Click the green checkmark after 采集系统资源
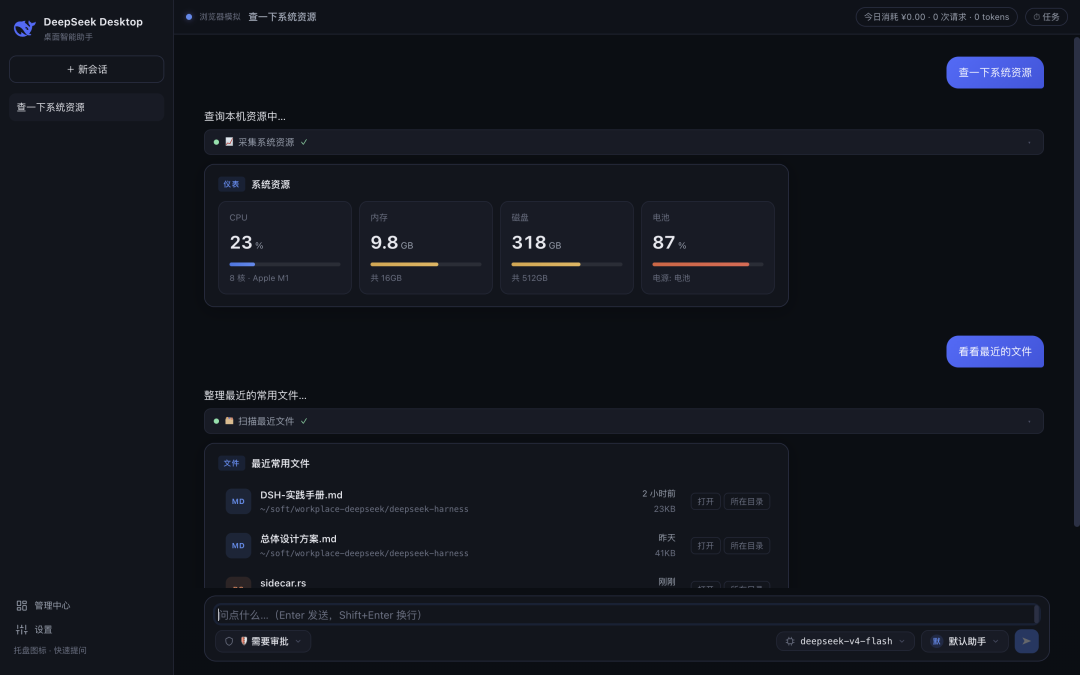This screenshot has width=1080, height=675. coord(304,142)
